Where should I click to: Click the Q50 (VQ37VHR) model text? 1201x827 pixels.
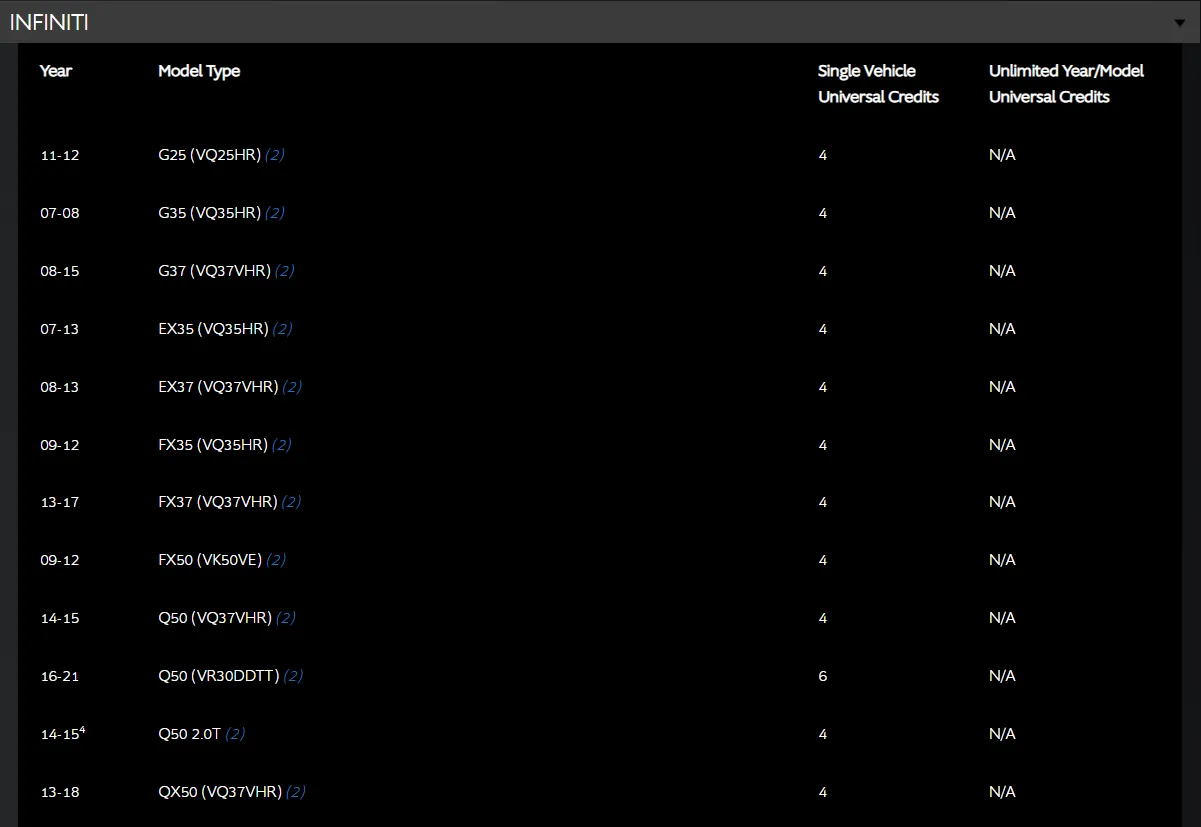click(x=215, y=618)
